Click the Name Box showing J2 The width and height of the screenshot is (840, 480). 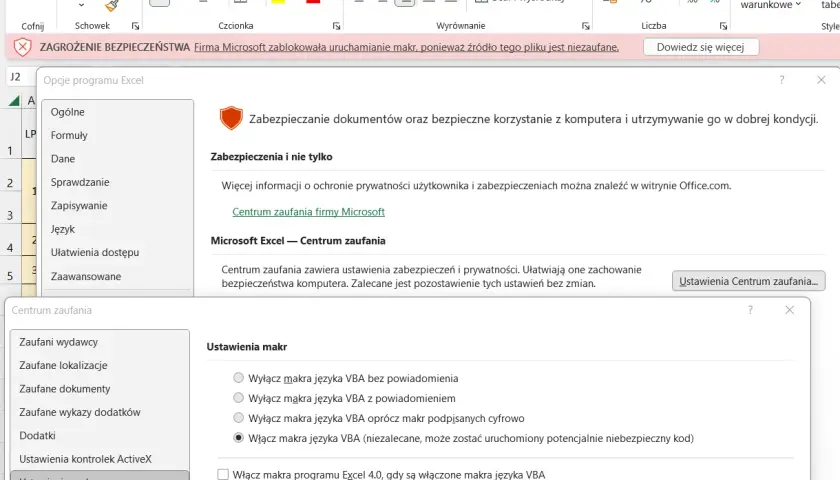tap(20, 77)
